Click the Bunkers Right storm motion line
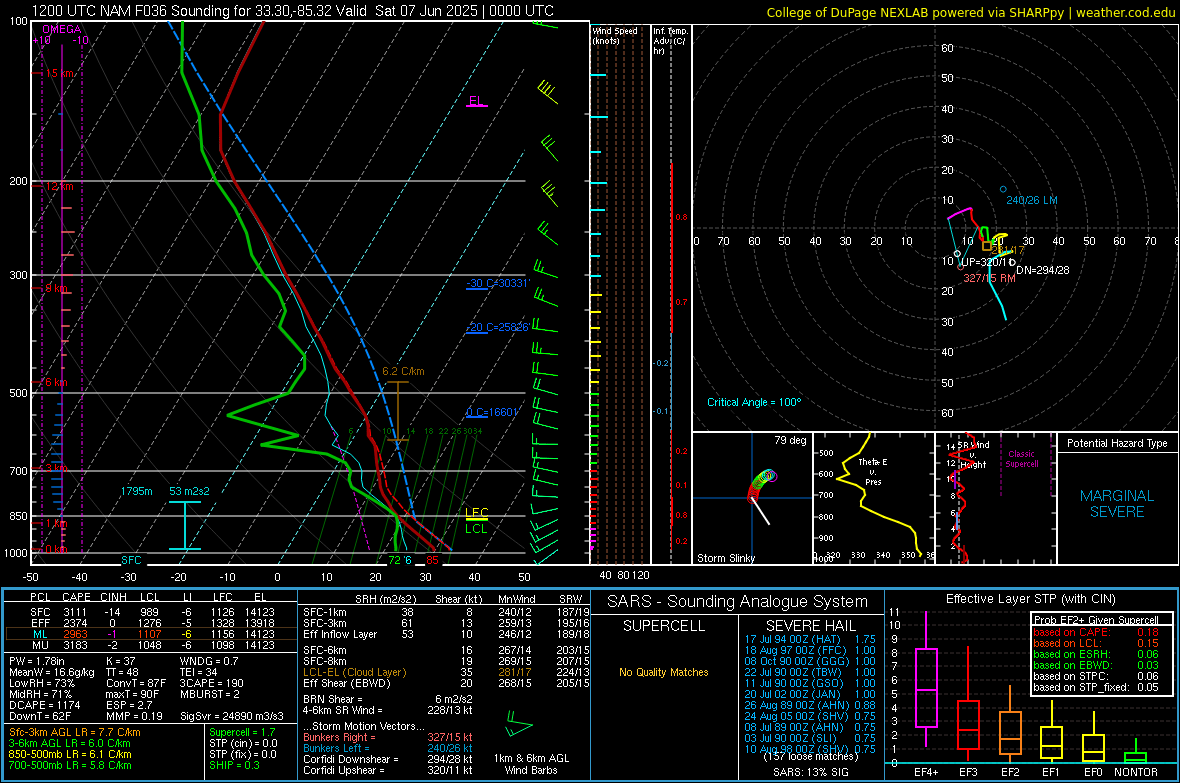 point(388,737)
